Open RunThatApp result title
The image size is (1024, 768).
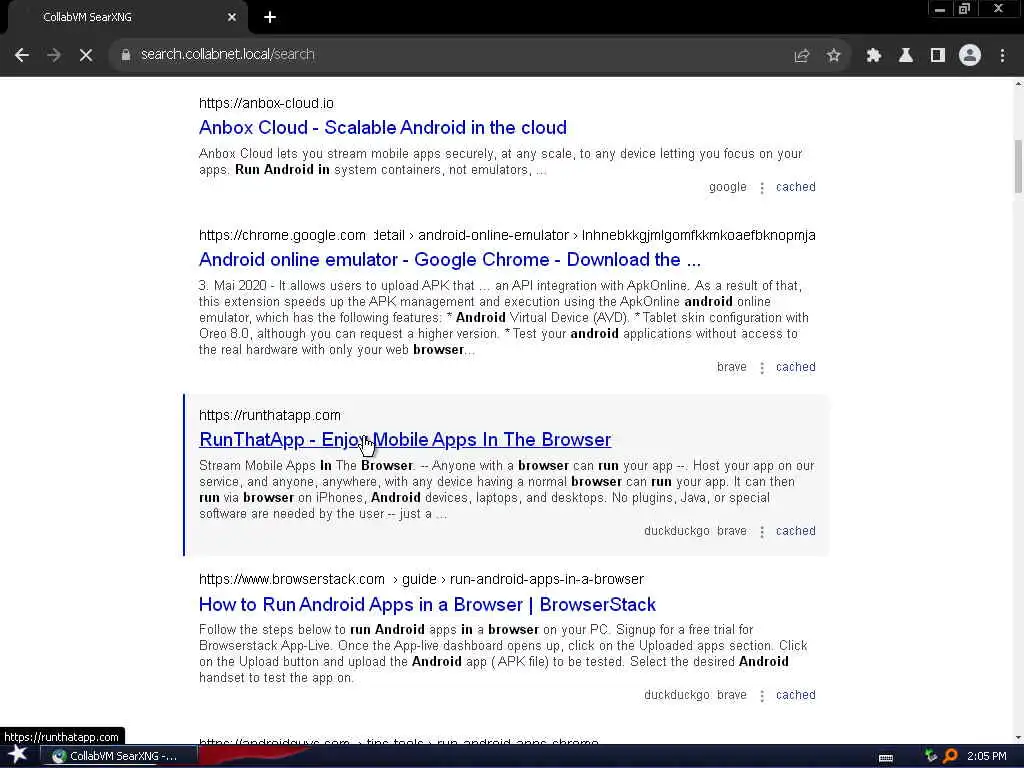pos(405,440)
